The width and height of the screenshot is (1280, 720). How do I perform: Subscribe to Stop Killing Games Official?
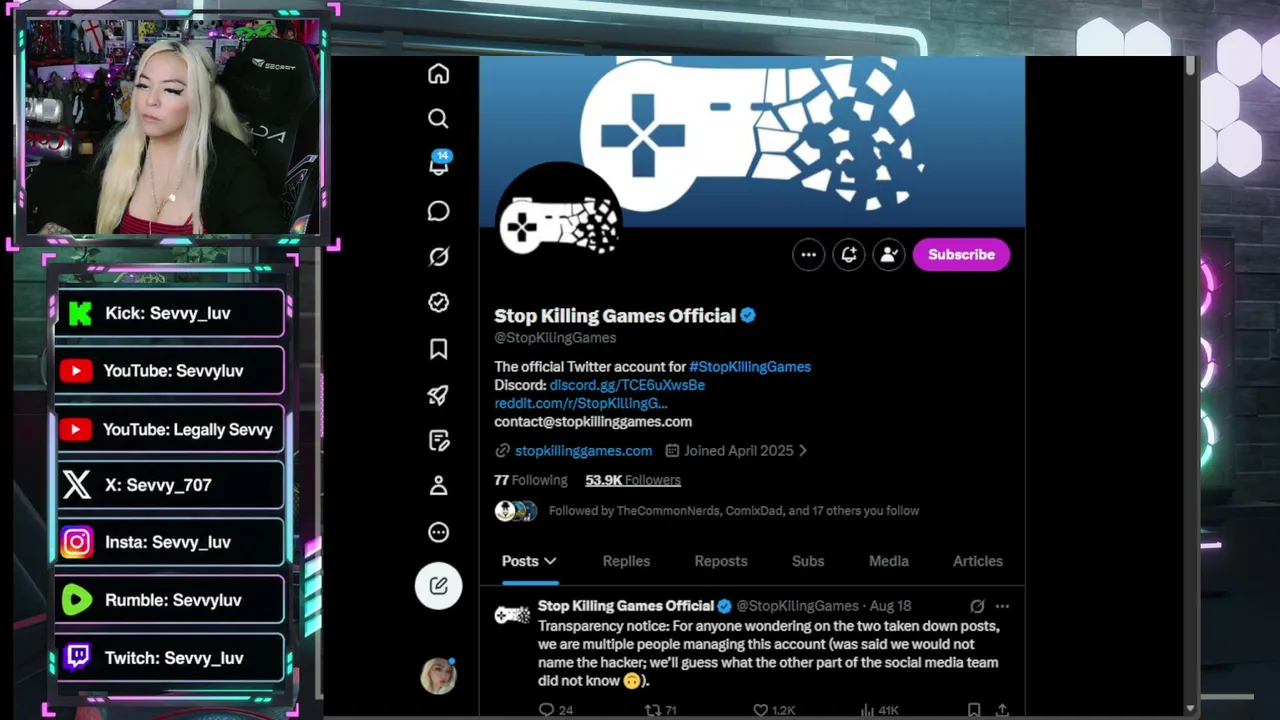pyautogui.click(x=961, y=254)
